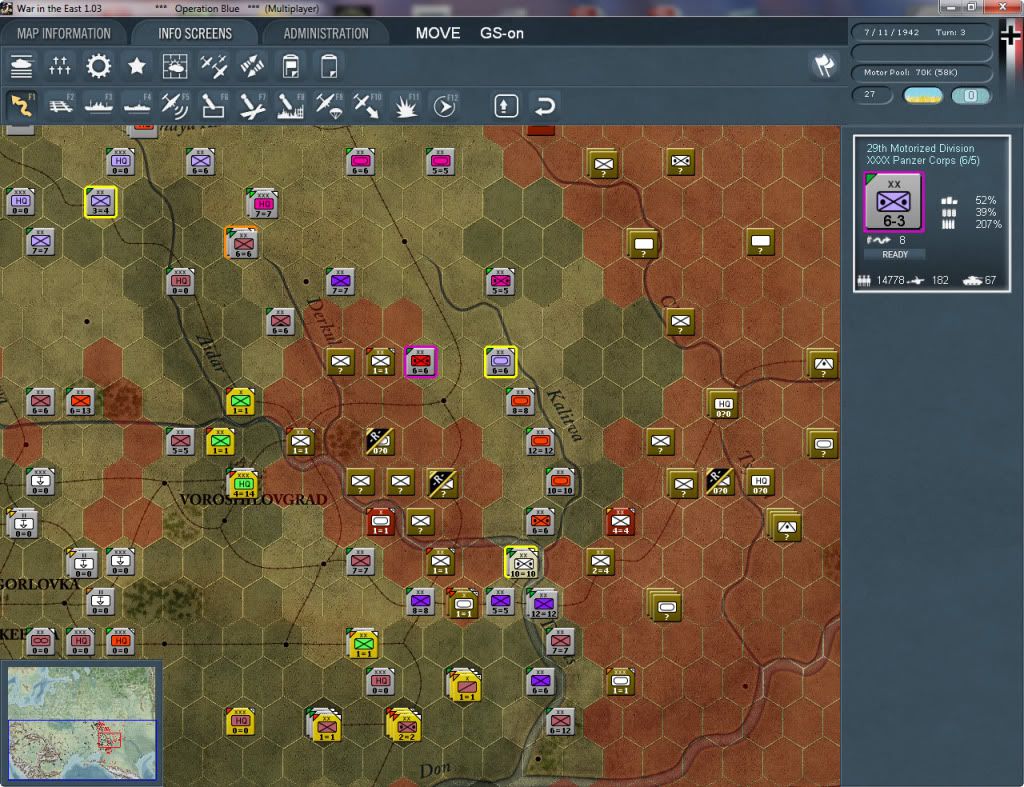Open the victory star screen
This screenshot has width=1024, height=787.
coord(136,66)
